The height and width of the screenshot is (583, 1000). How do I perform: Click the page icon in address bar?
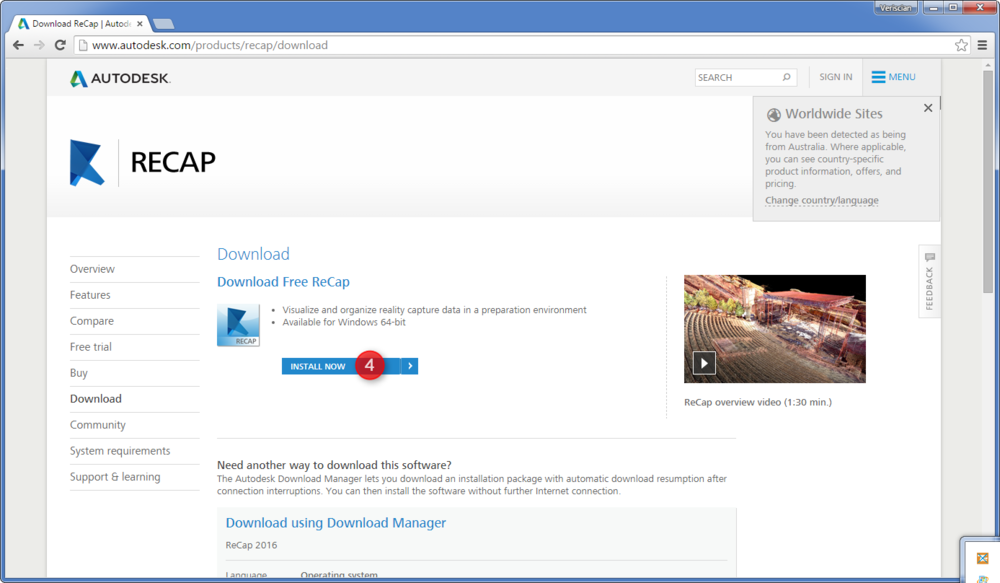[83, 45]
